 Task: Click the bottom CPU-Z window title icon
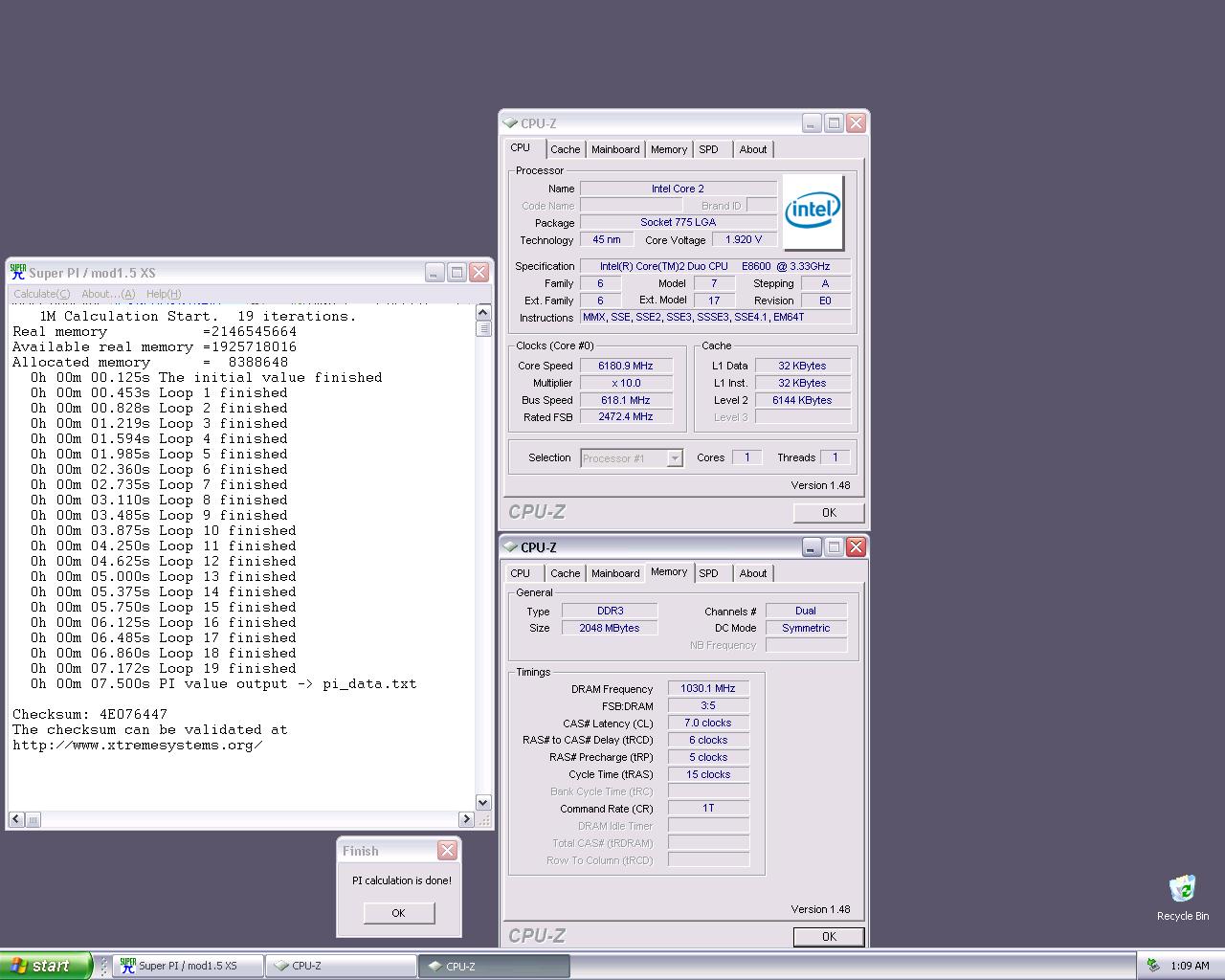(x=510, y=547)
